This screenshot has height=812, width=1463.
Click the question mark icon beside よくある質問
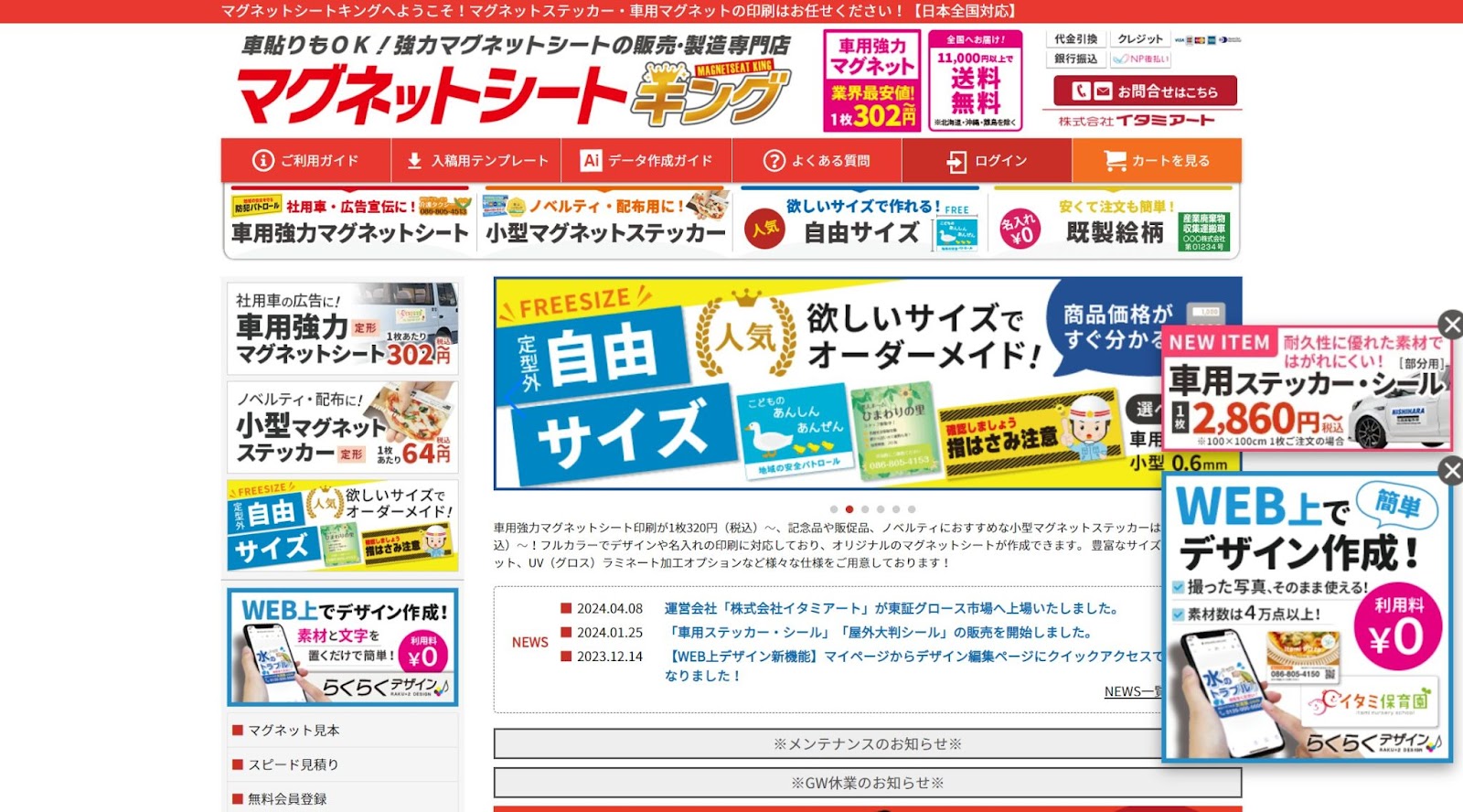[x=774, y=161]
